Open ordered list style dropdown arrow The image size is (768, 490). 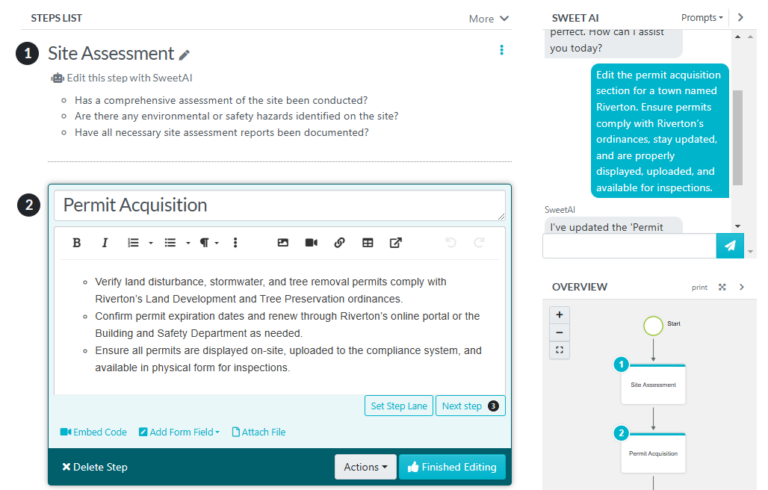click(150, 243)
